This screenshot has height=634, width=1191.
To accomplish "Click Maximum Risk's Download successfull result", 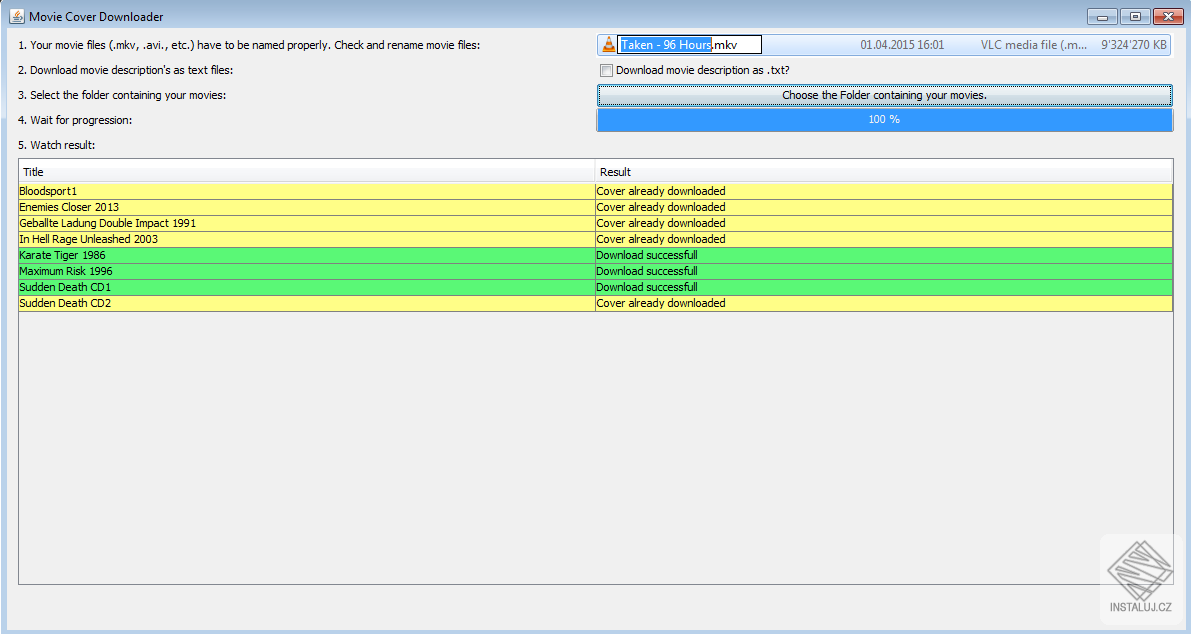I will (x=884, y=271).
